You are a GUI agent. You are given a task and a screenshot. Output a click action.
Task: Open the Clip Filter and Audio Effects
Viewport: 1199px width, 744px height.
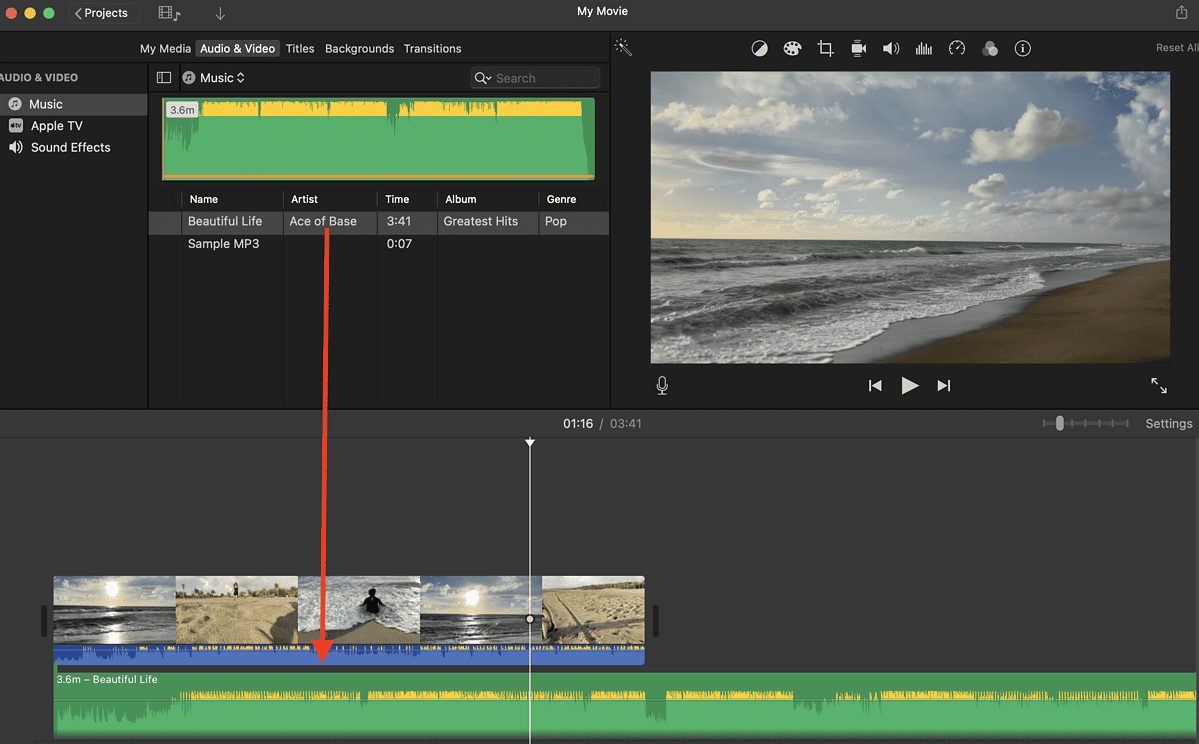(990, 48)
